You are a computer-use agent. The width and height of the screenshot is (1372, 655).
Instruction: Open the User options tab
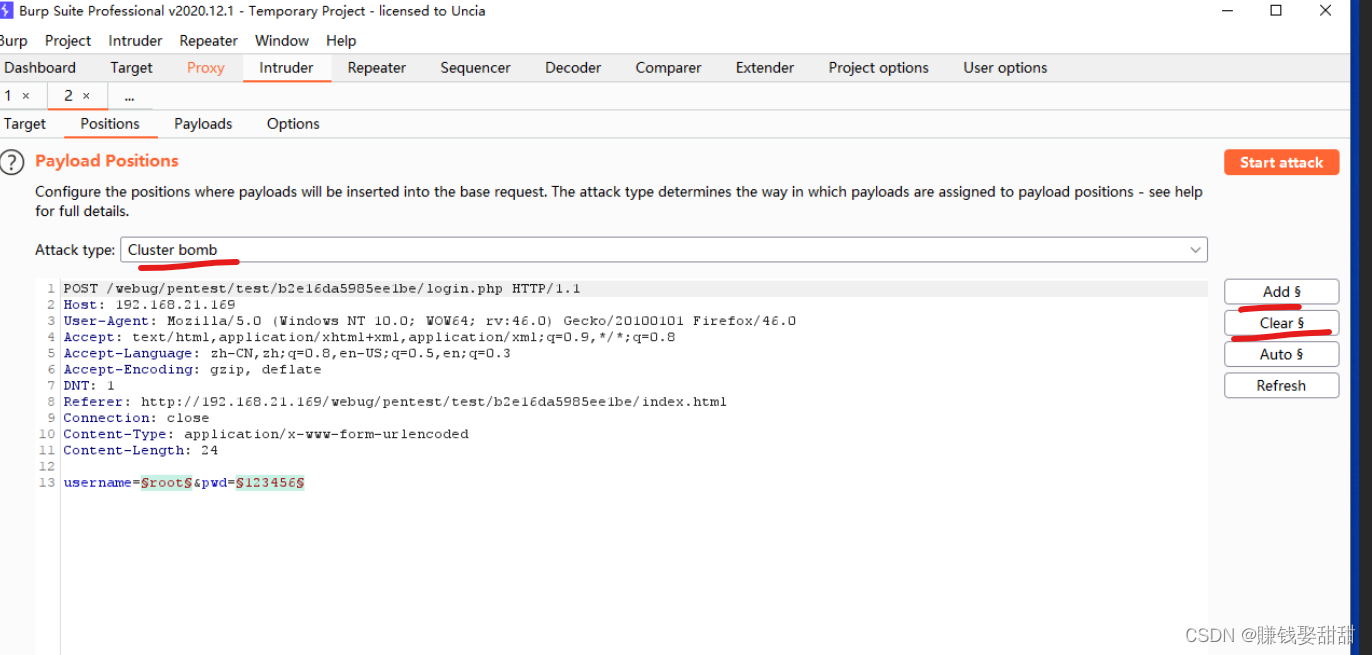1005,68
